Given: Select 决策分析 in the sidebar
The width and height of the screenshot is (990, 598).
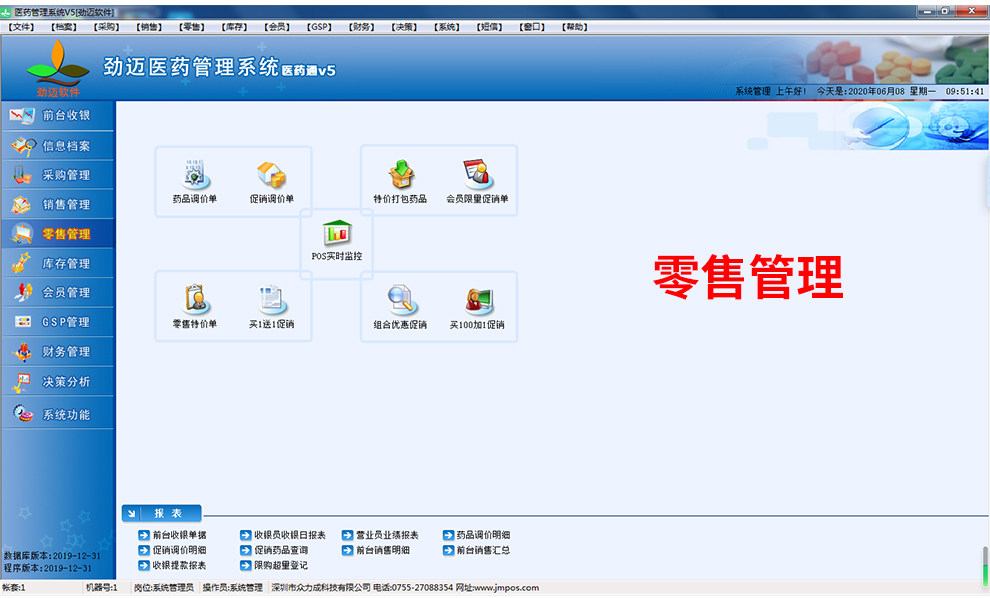Looking at the screenshot, I should (x=58, y=381).
